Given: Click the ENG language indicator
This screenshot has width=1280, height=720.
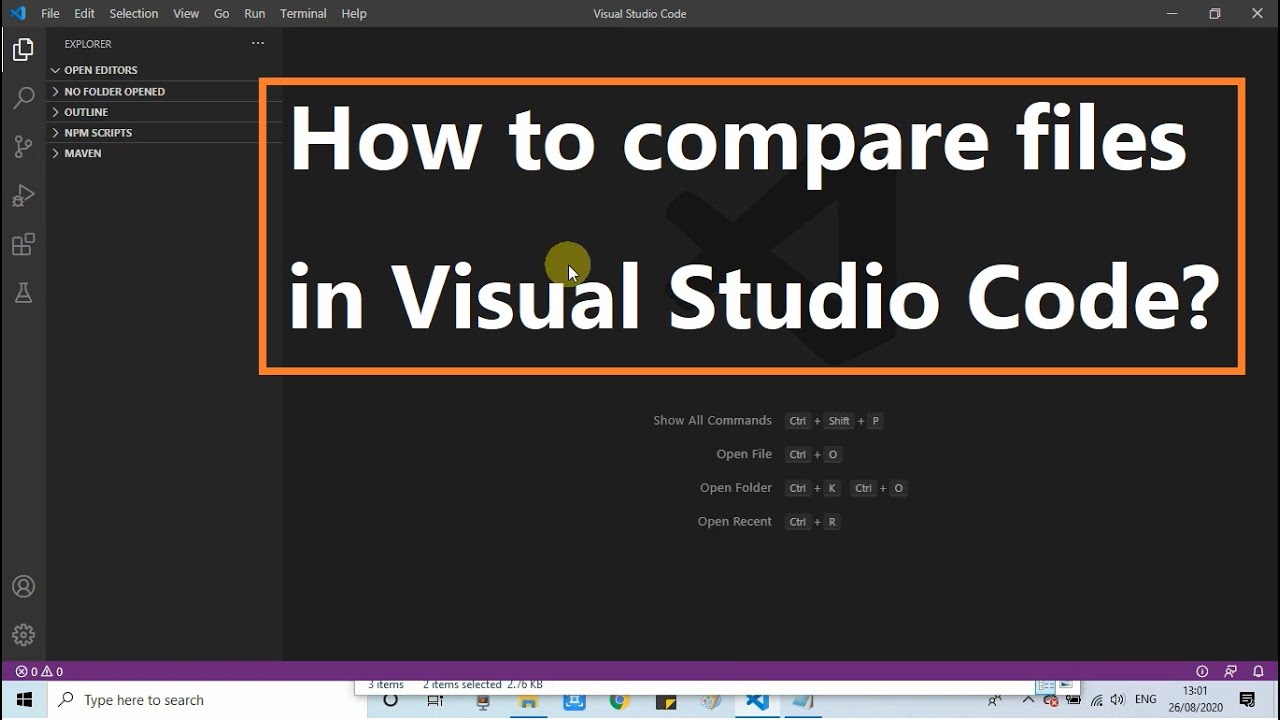Looking at the screenshot, I should (1146, 700).
